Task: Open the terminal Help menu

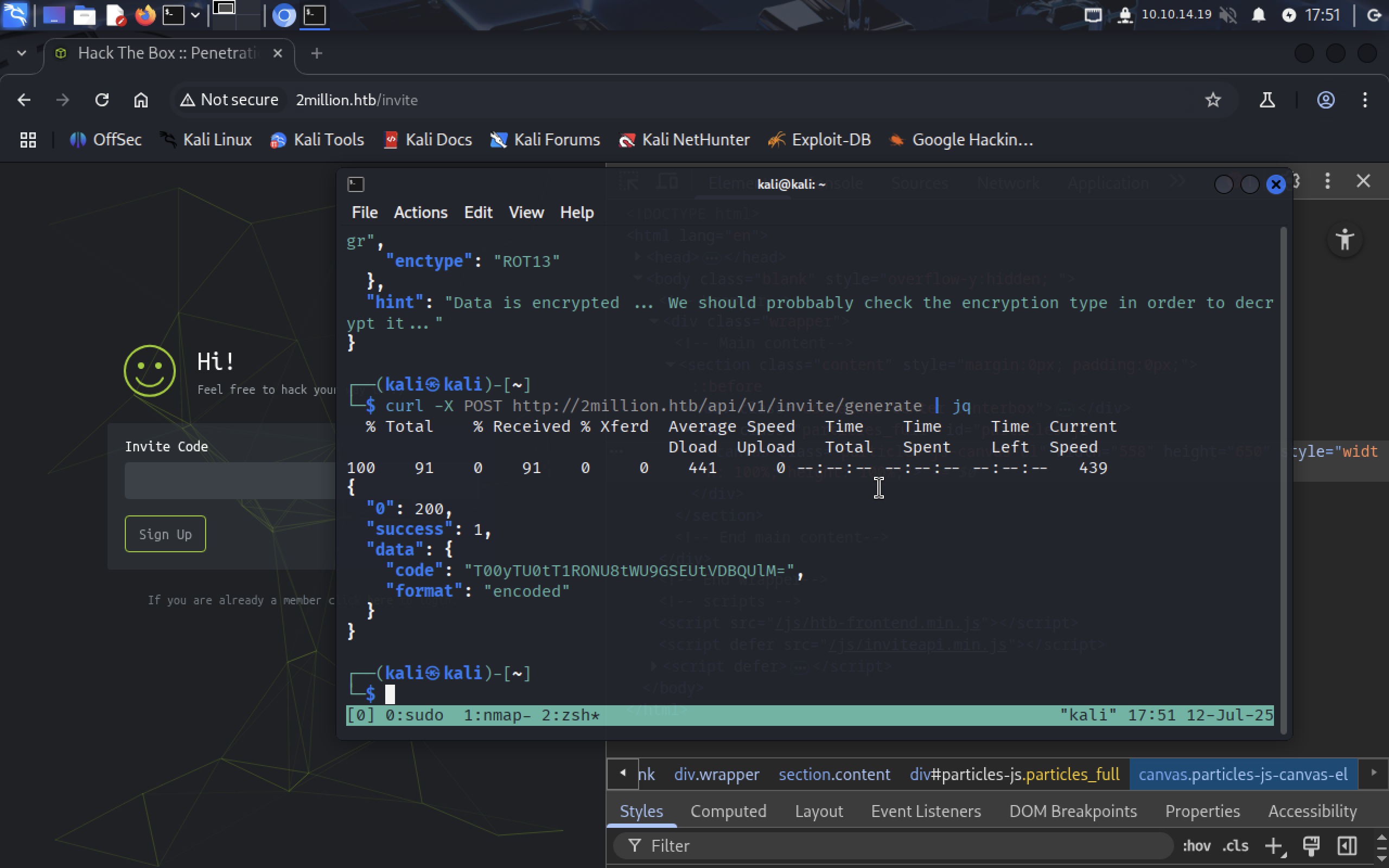Action: [x=577, y=213]
